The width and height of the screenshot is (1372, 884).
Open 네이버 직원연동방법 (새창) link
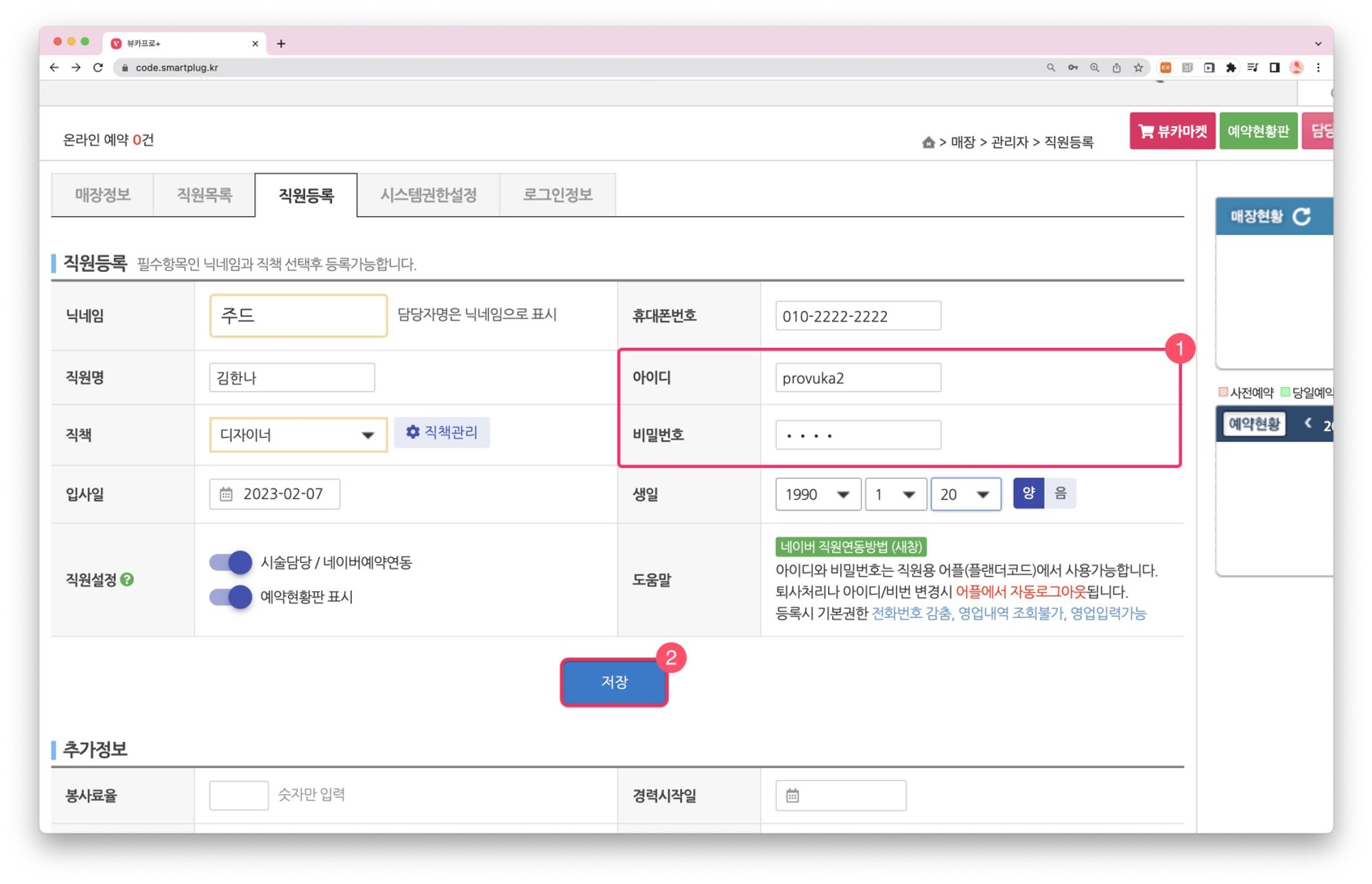tap(851, 547)
